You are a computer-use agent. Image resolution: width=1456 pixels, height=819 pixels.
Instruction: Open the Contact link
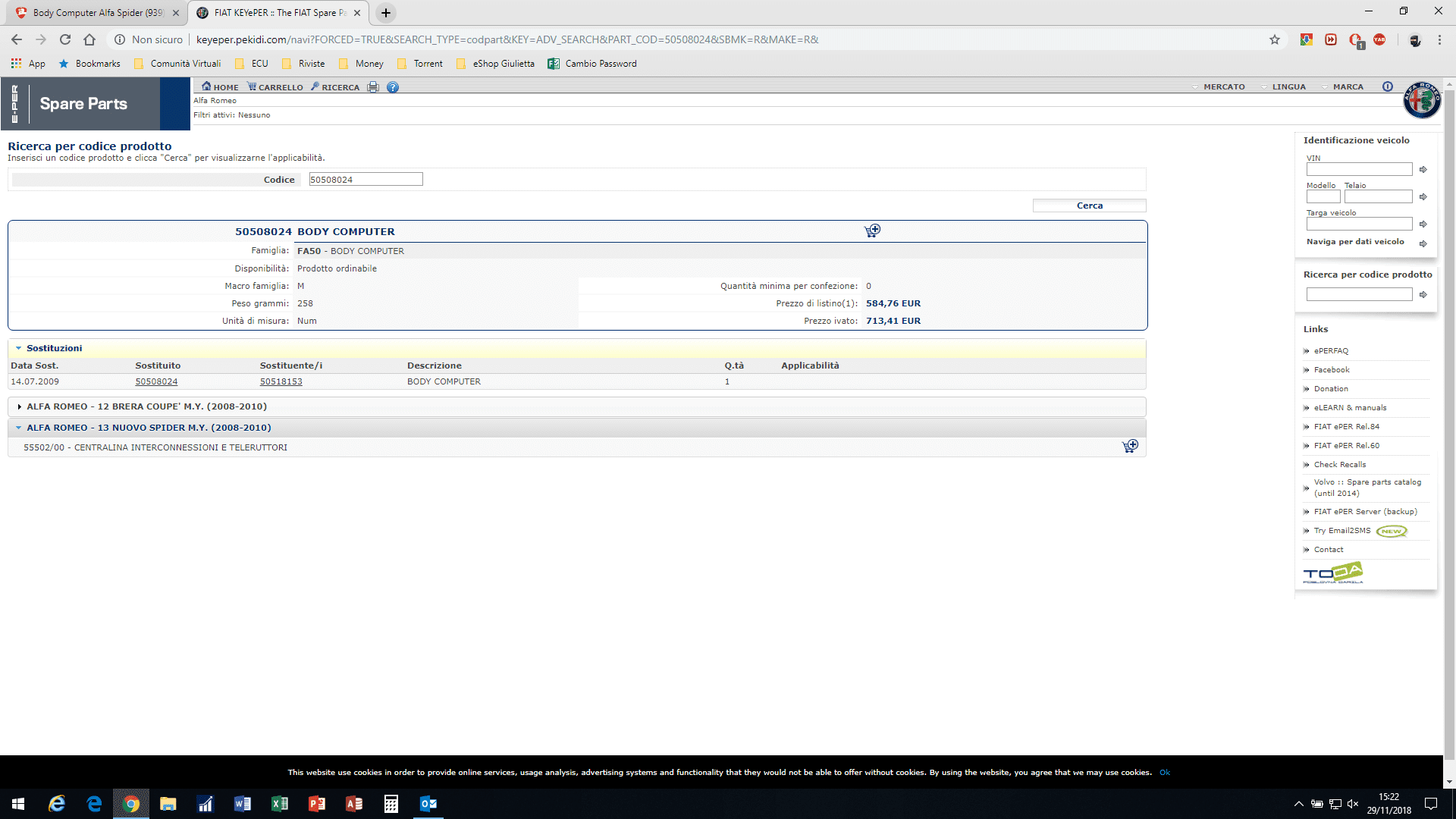click(1329, 550)
